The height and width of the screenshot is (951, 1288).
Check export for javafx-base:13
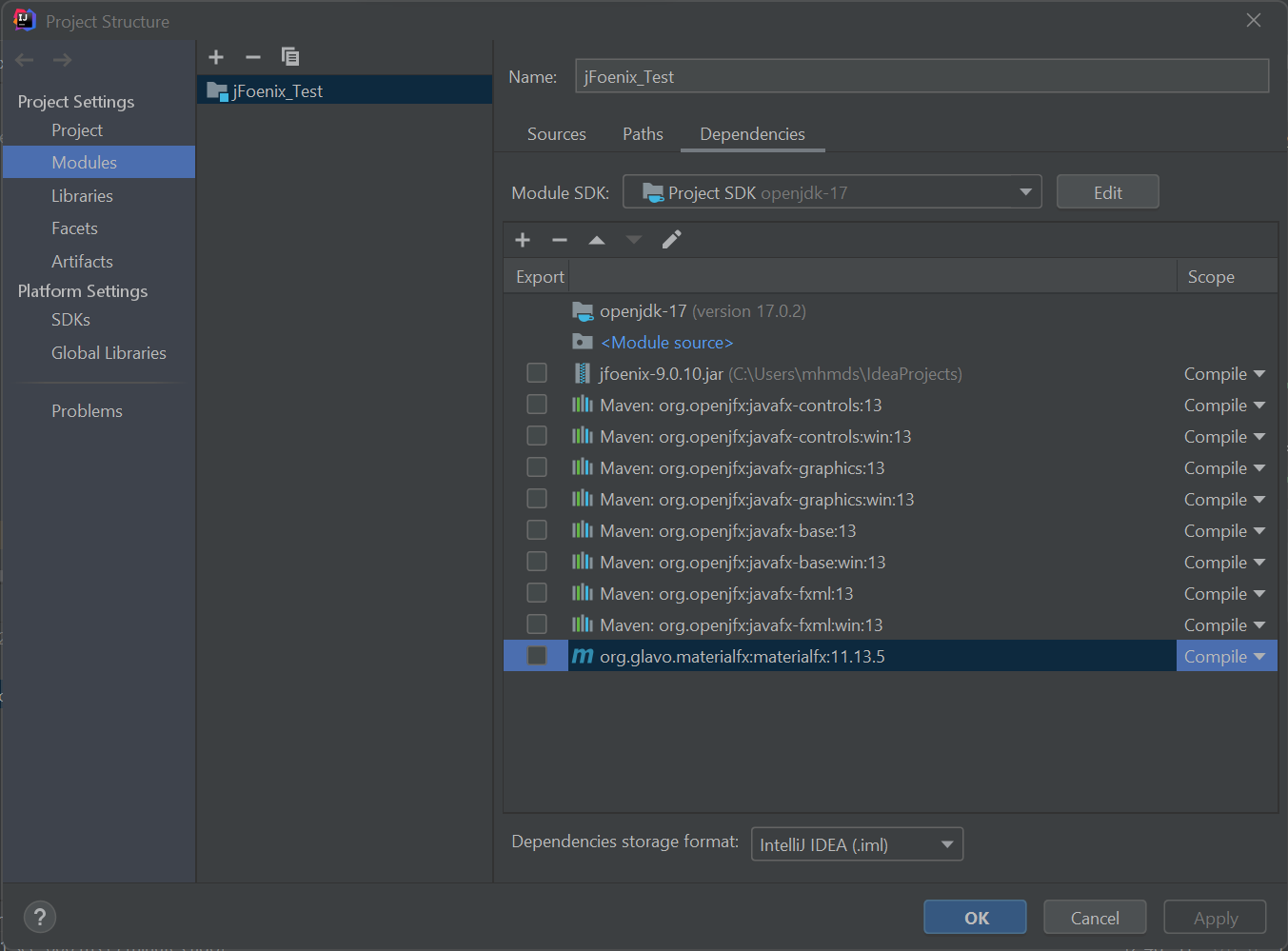coord(537,530)
